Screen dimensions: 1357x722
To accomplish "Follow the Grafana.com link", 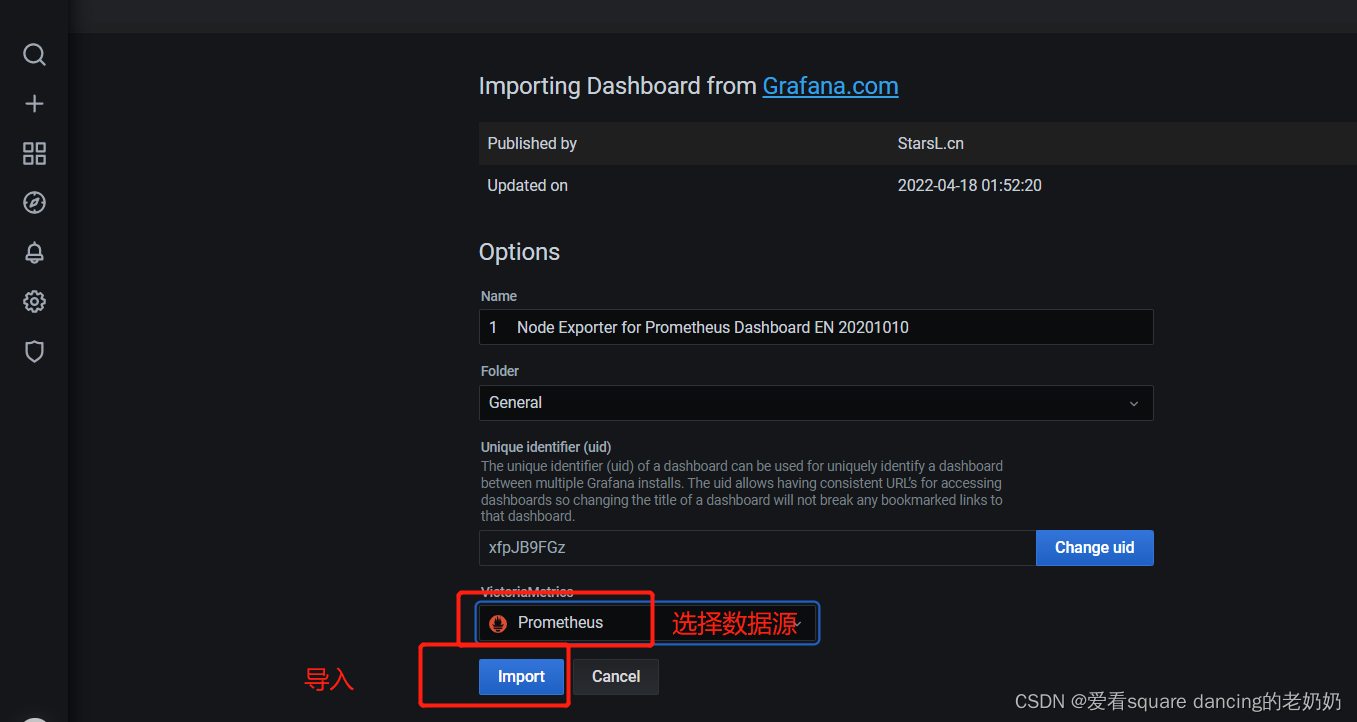I will 830,86.
